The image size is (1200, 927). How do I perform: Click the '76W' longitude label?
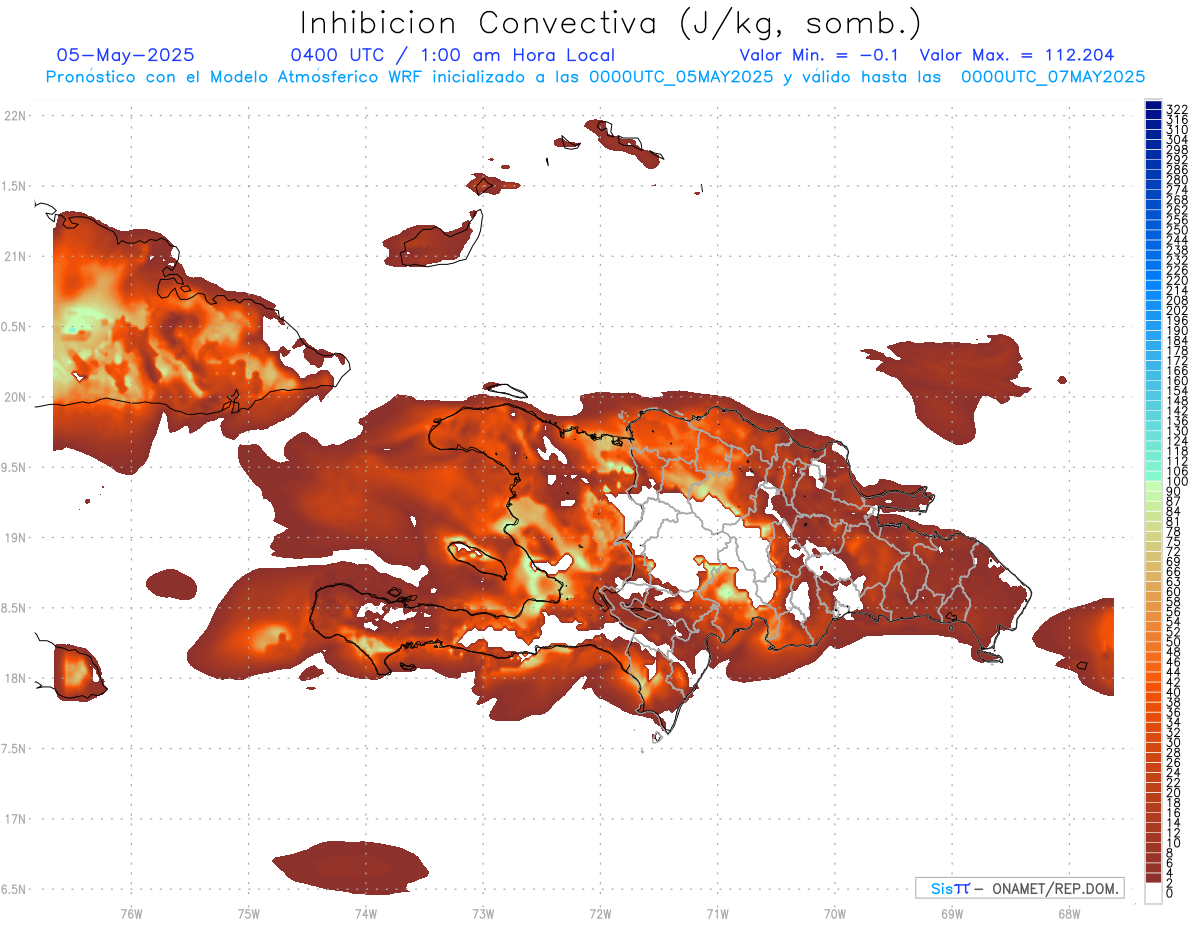131,913
